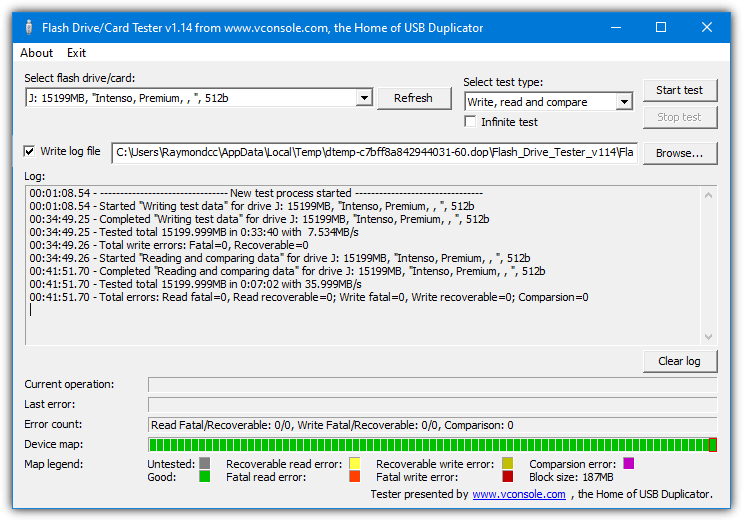Click the 'Block size: 187MB' text
This screenshot has width=743, height=520.
point(571,477)
